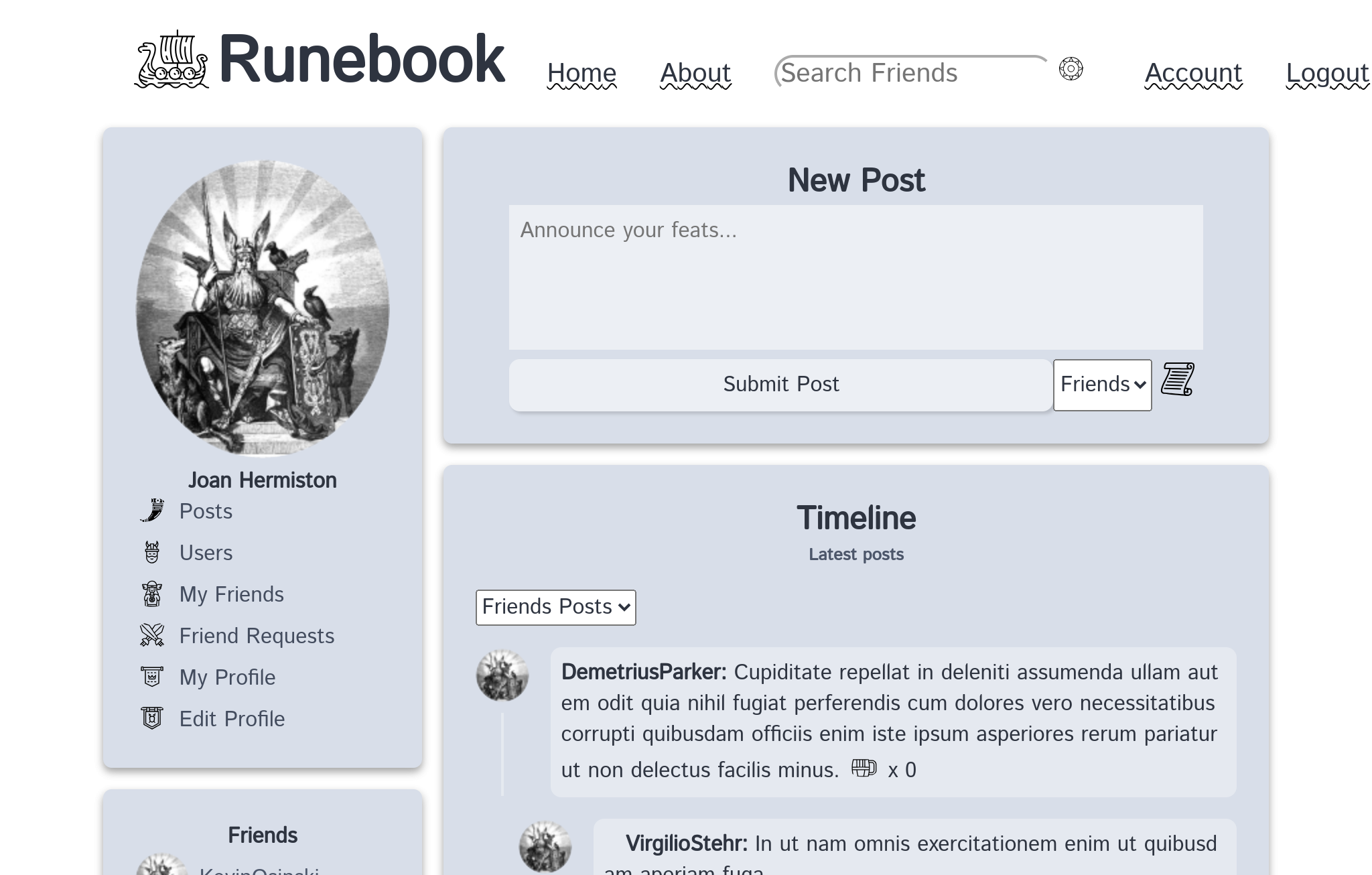Expand the Friends Posts timeline filter
Screen dimensions: 1372x875
(555, 607)
